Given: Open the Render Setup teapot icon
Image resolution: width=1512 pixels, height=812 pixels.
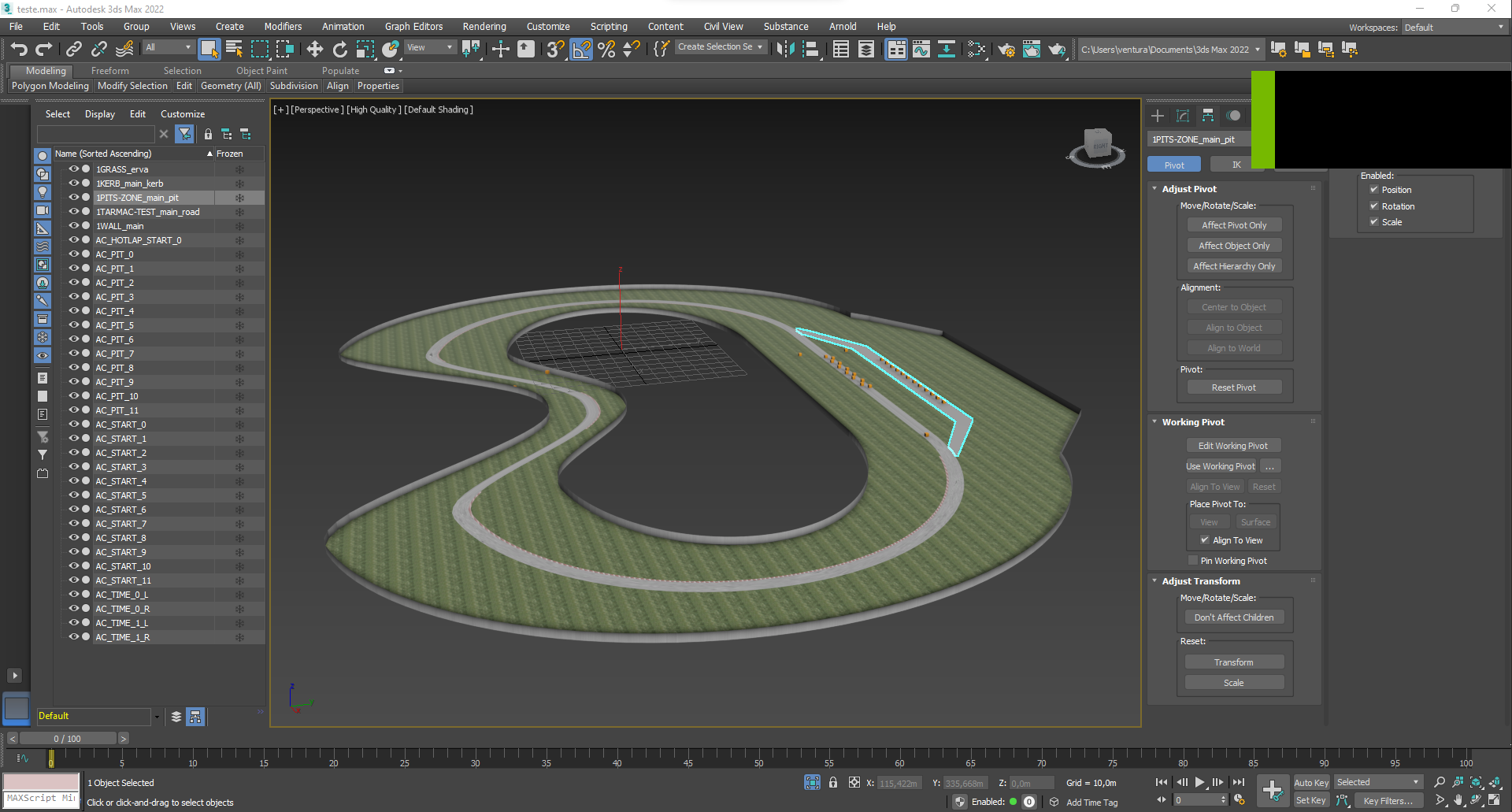Looking at the screenshot, I should (1006, 50).
